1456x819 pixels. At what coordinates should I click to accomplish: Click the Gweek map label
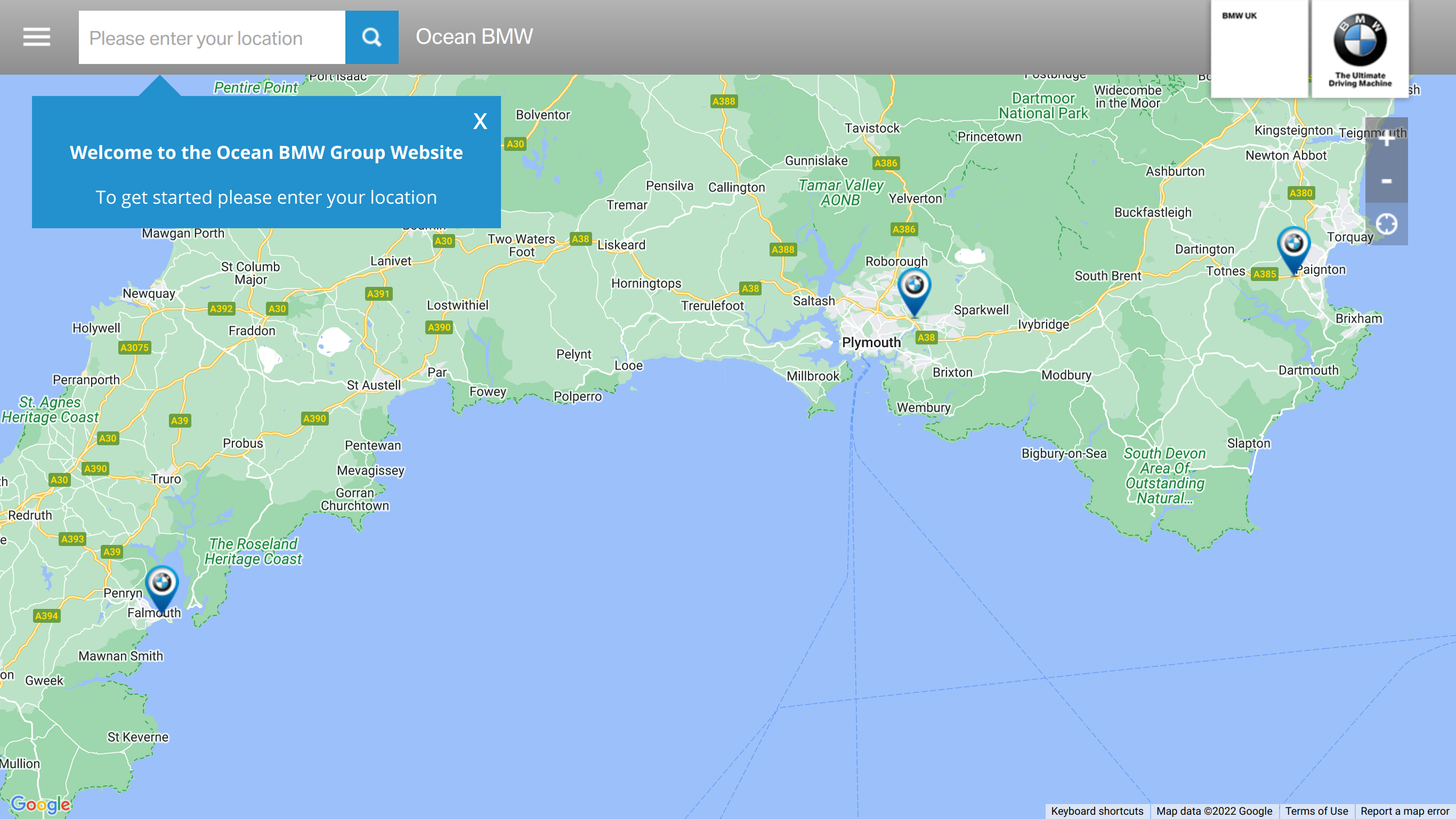[x=44, y=680]
